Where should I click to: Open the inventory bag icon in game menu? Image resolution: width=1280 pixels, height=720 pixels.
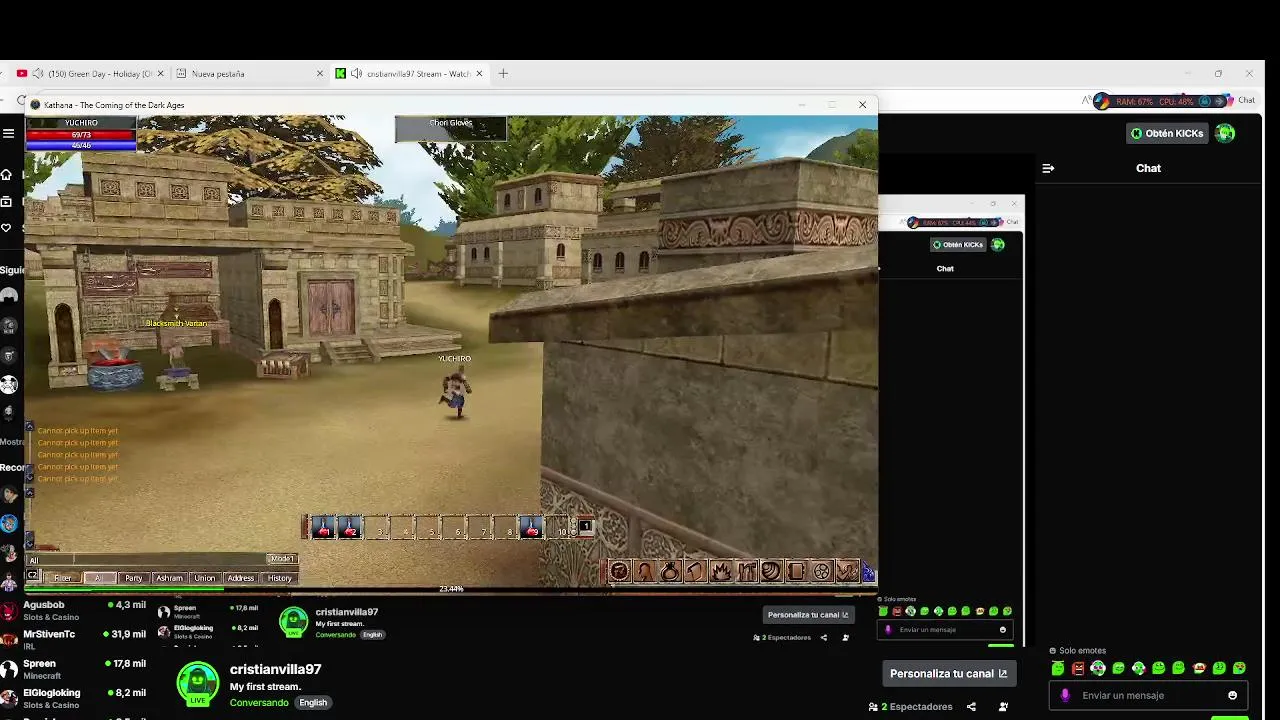pos(670,571)
